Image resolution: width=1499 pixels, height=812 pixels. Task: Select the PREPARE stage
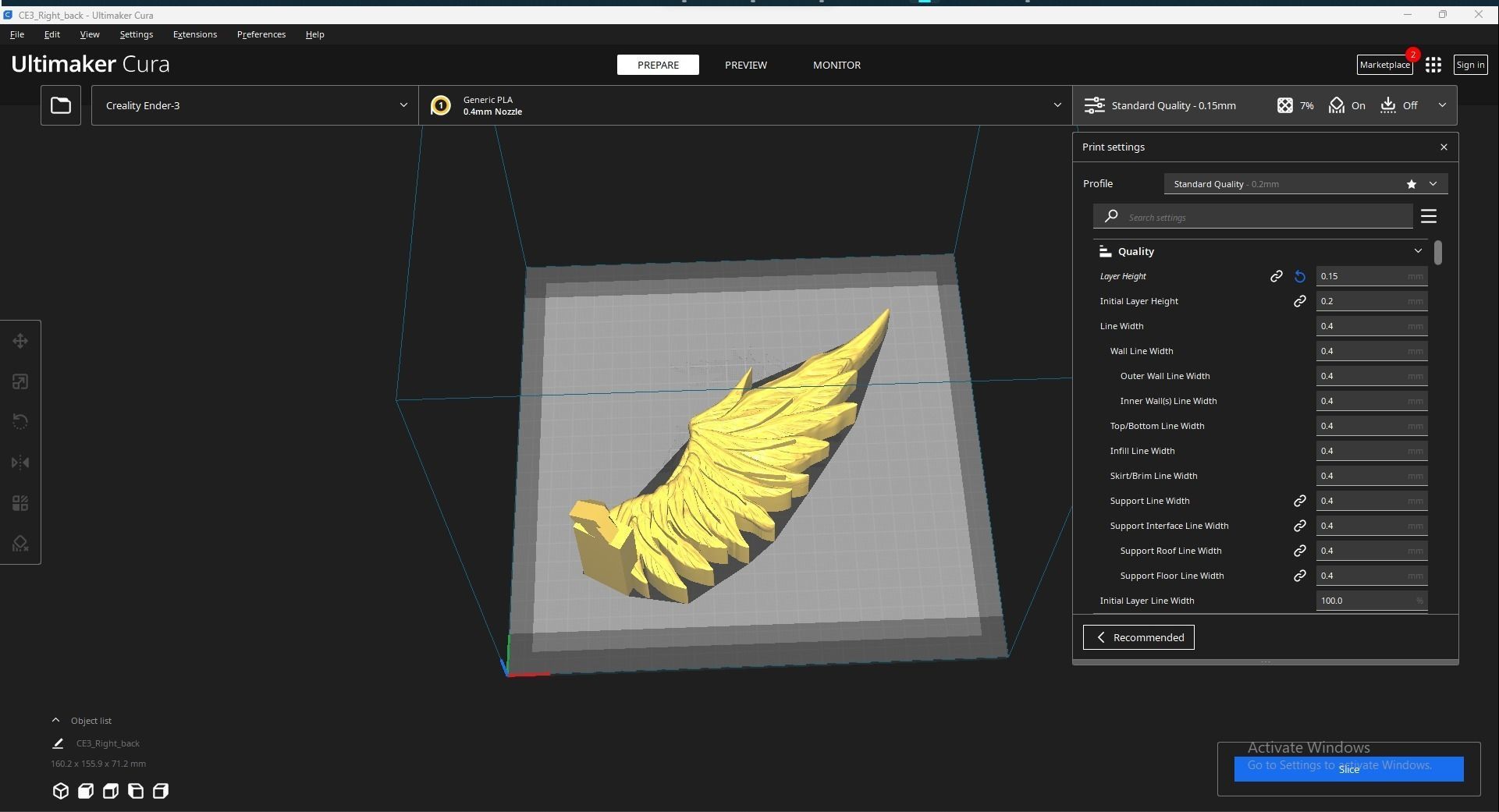click(658, 65)
